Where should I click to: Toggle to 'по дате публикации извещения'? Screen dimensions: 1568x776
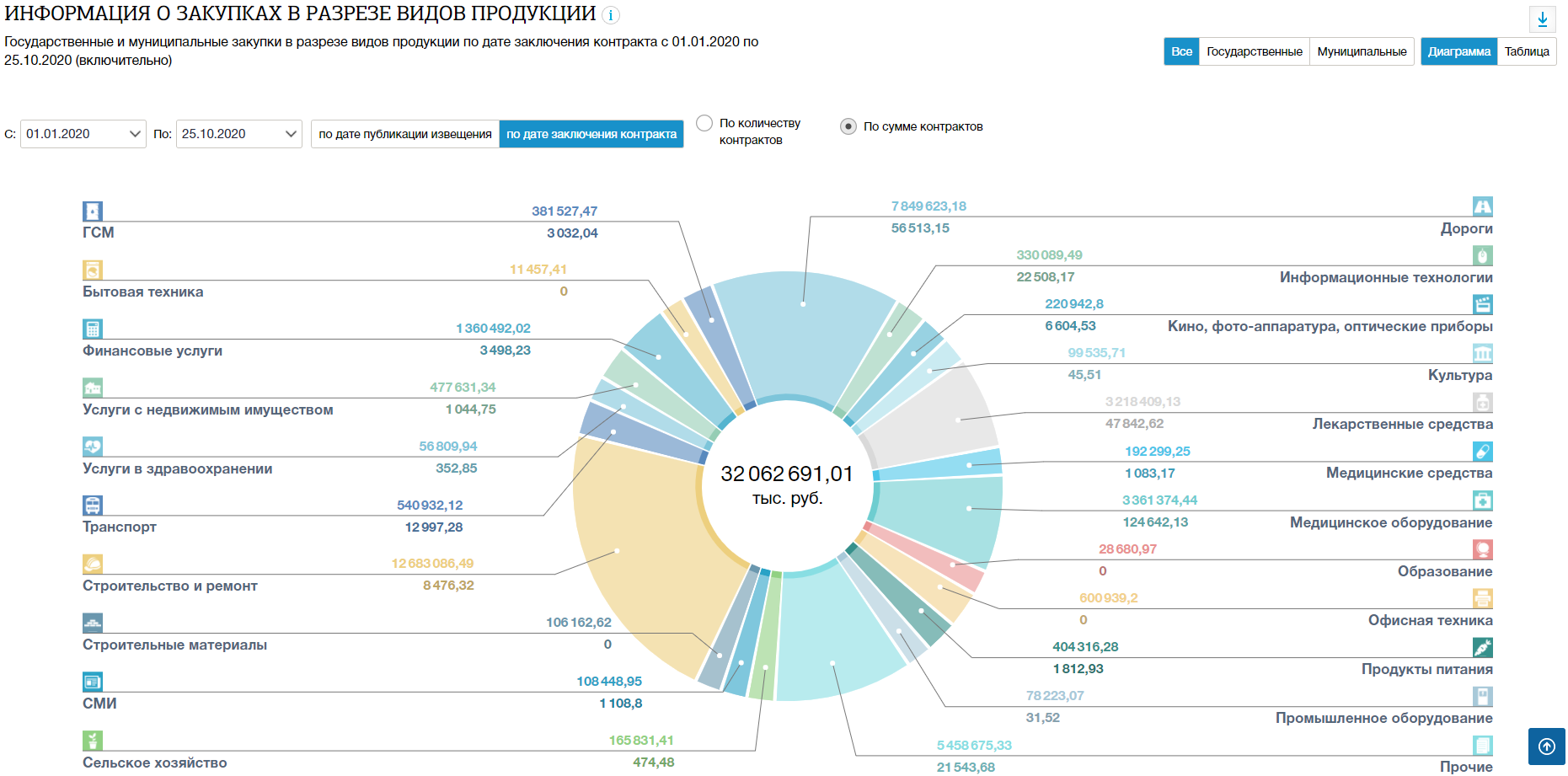coord(405,134)
